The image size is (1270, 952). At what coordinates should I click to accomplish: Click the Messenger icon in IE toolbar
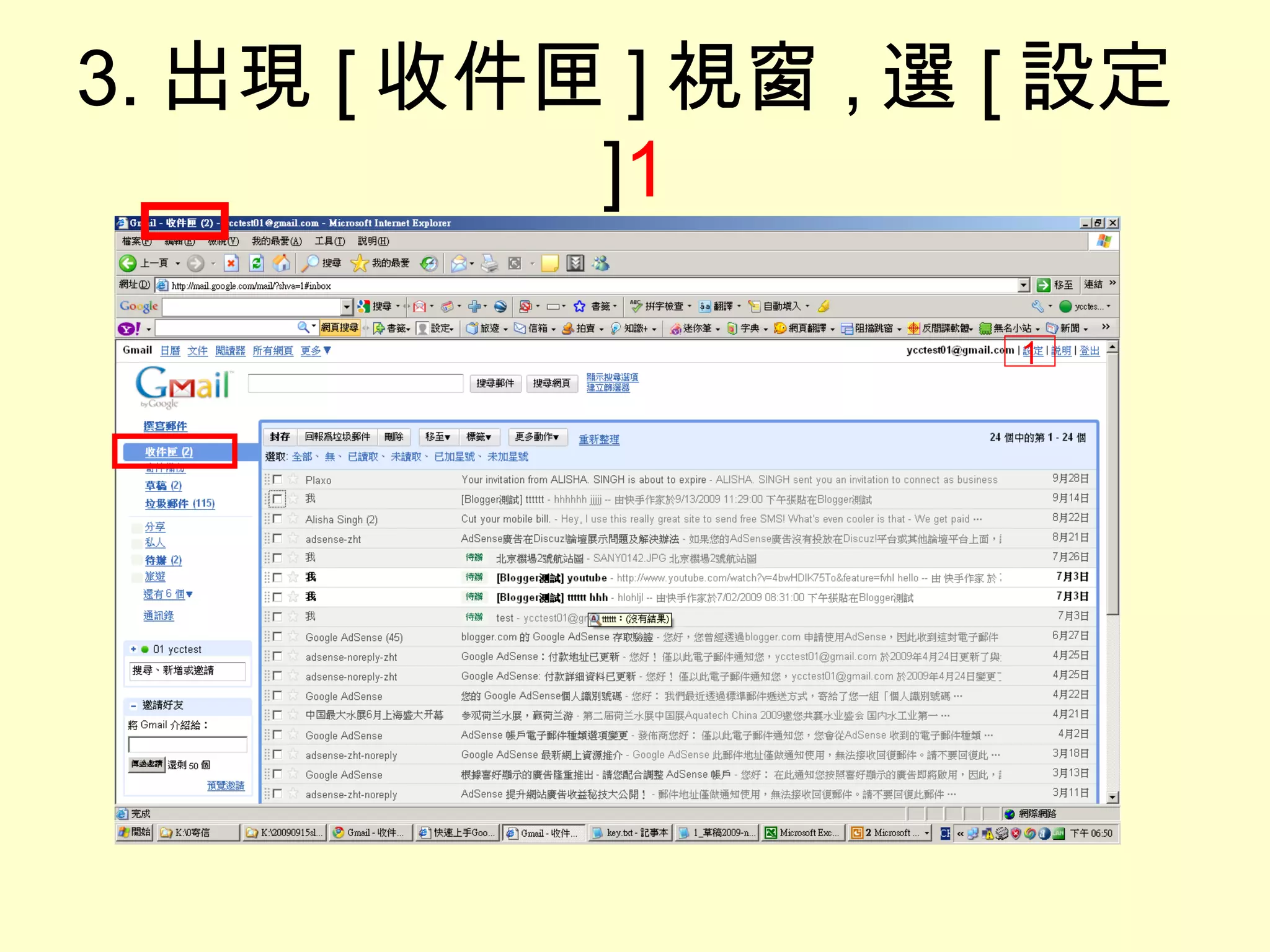point(600,263)
